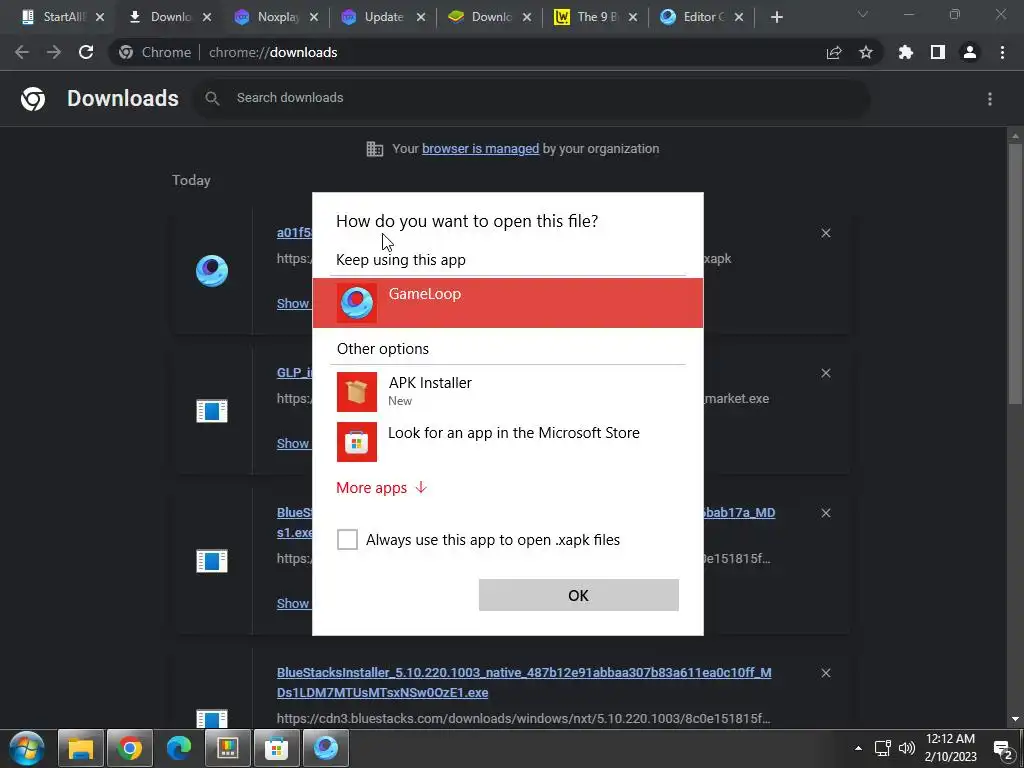Open Microsoft Store from the taskbar
1024x768 pixels.
point(276,748)
